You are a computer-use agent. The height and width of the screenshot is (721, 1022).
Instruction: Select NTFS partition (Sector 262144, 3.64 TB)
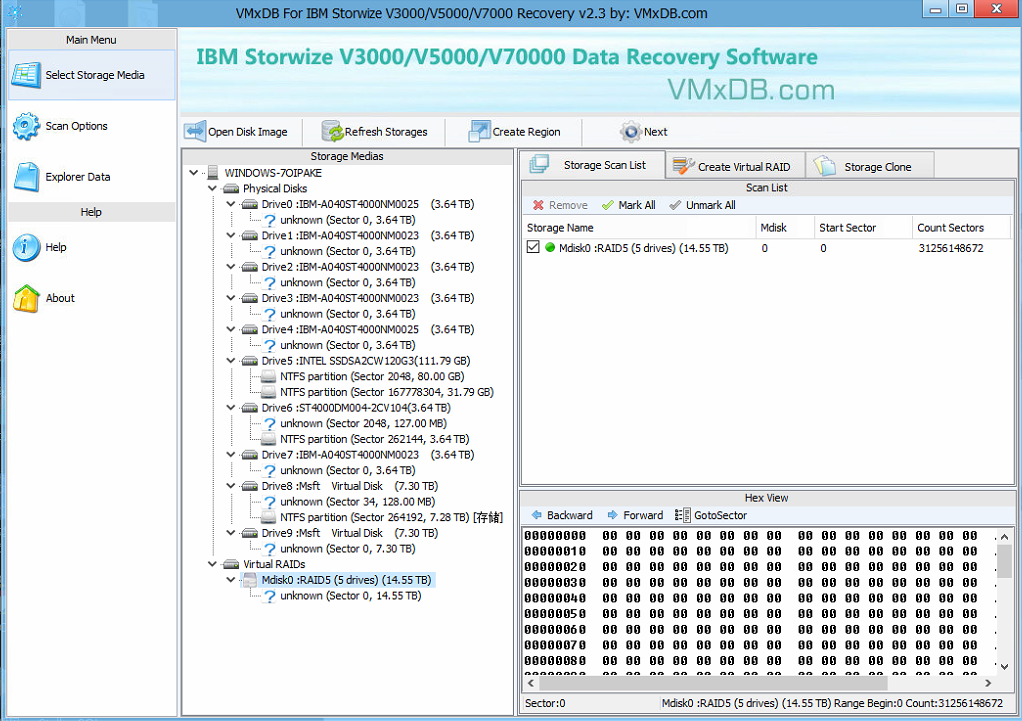point(374,439)
